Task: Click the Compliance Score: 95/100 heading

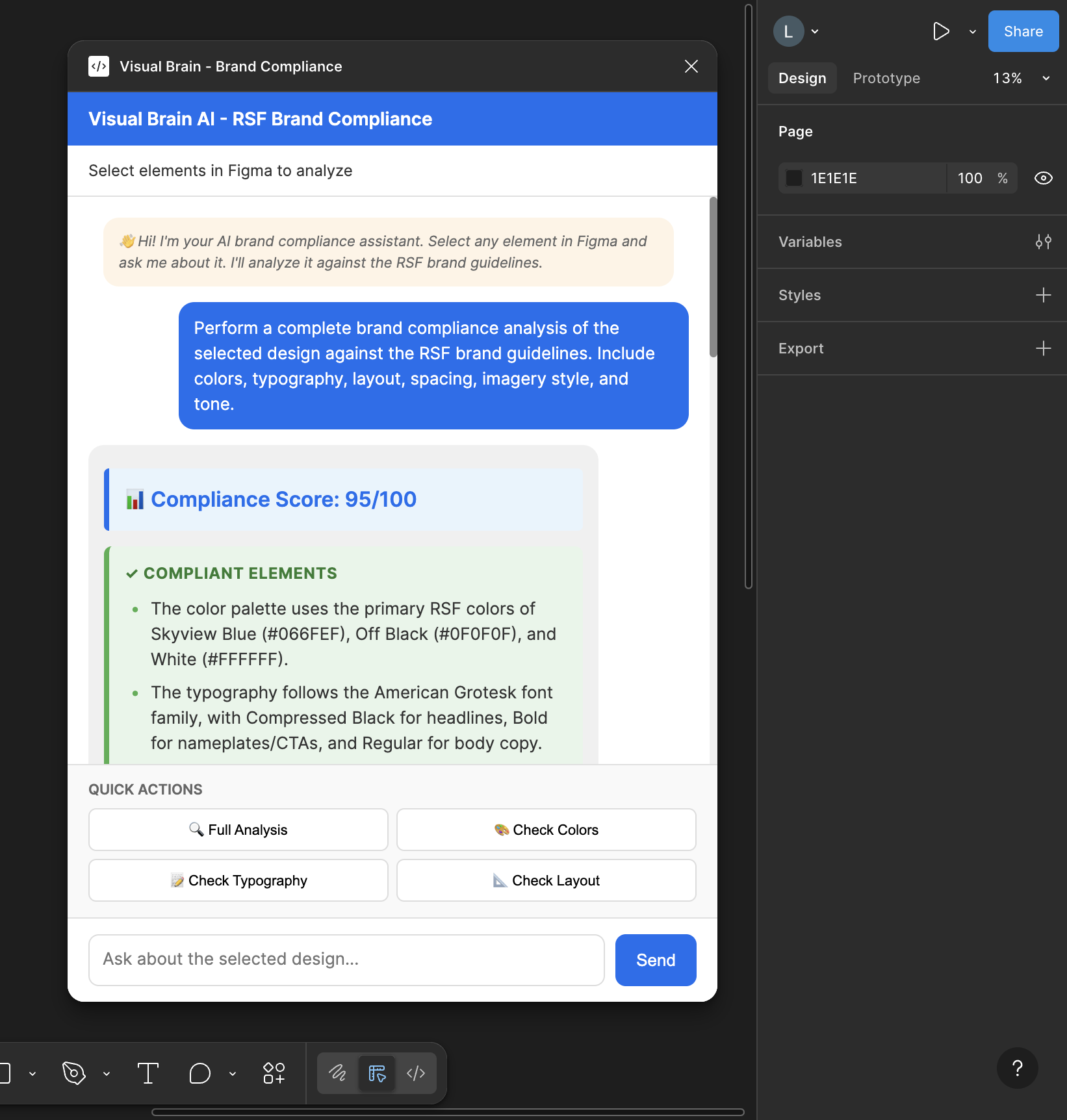Action: pos(283,500)
